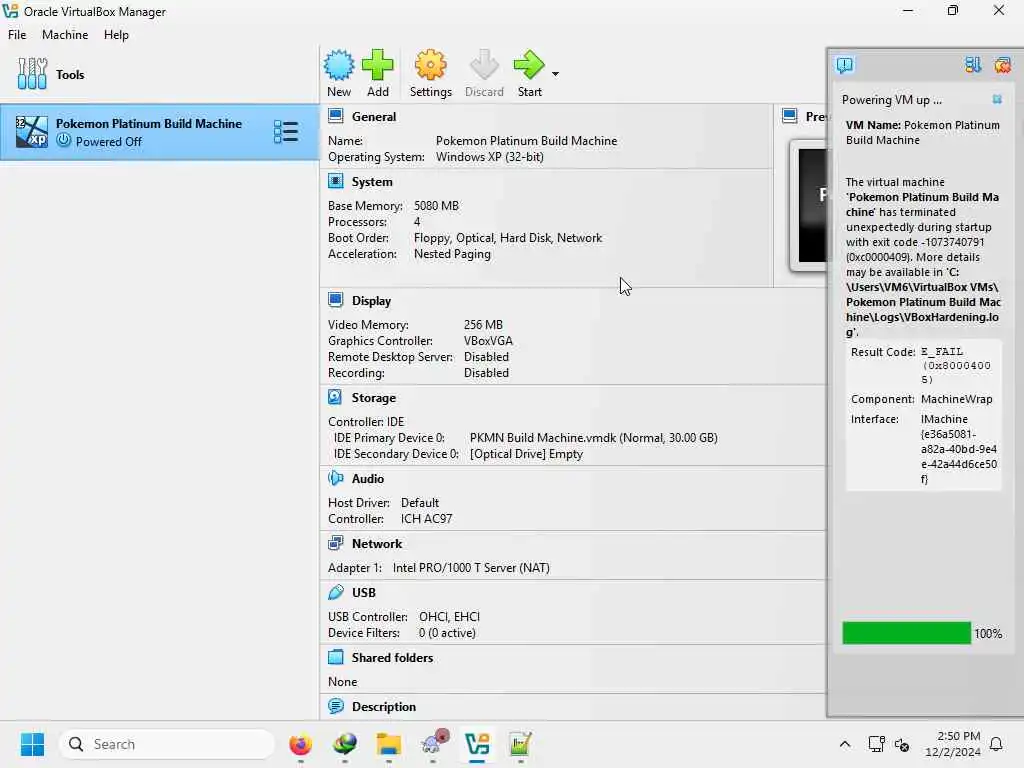Screen dimensions: 1024x768
Task: Open Storage settings header link
Action: pyautogui.click(x=374, y=398)
